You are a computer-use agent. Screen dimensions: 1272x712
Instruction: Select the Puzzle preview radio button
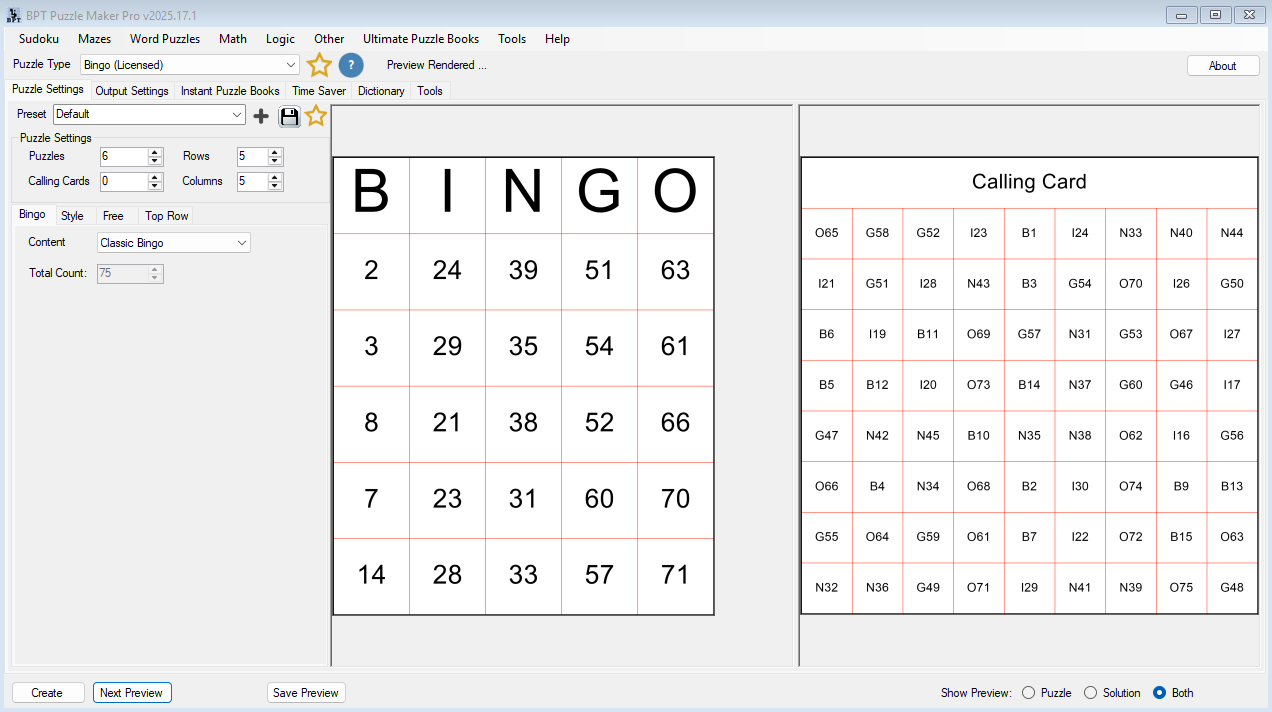(1029, 692)
